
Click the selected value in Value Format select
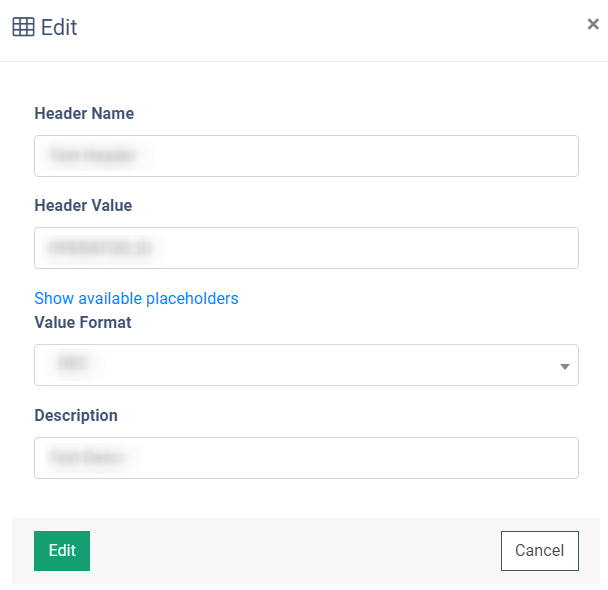tap(73, 364)
